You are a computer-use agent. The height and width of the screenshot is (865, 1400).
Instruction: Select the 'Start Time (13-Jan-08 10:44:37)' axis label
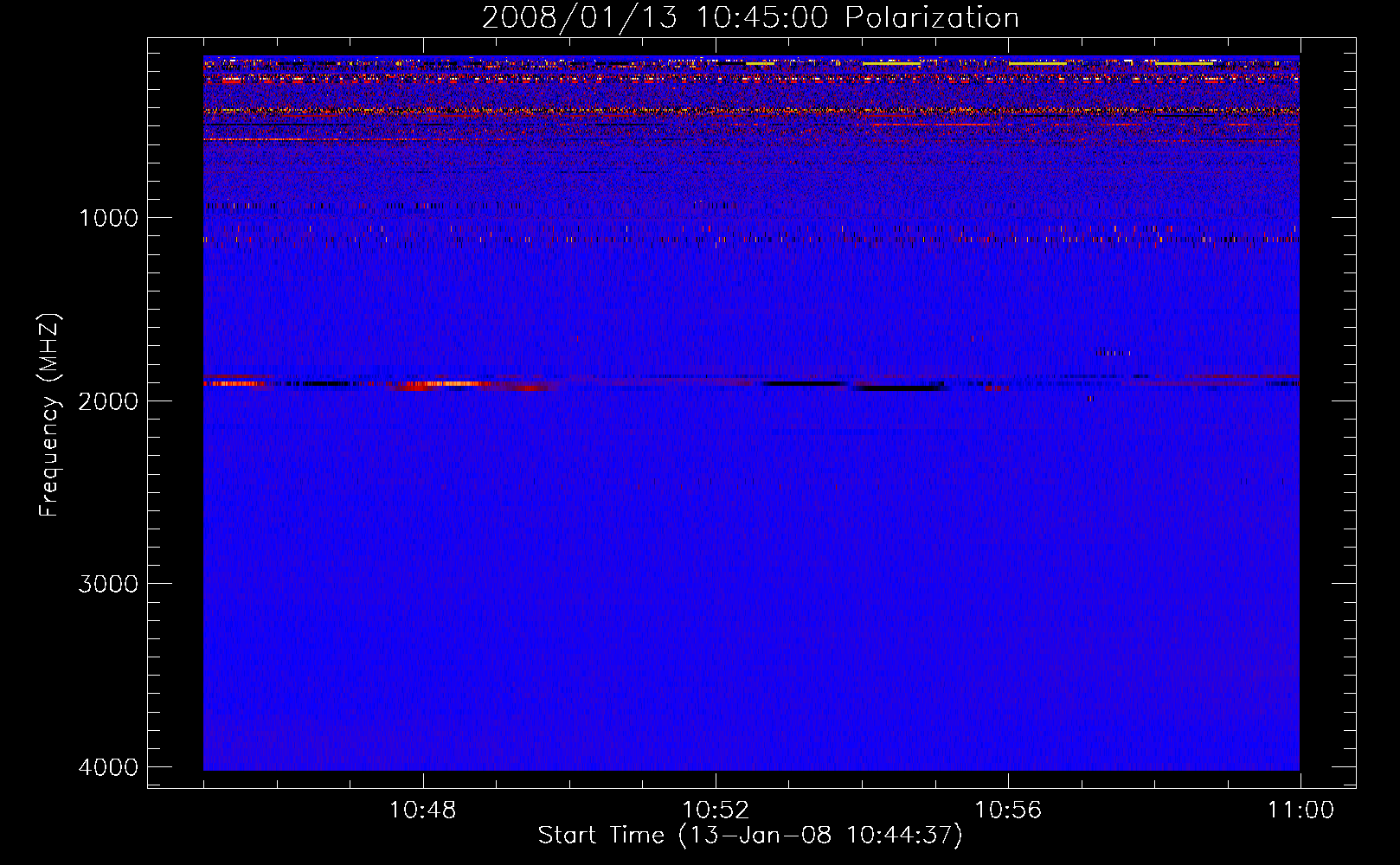pos(750,836)
